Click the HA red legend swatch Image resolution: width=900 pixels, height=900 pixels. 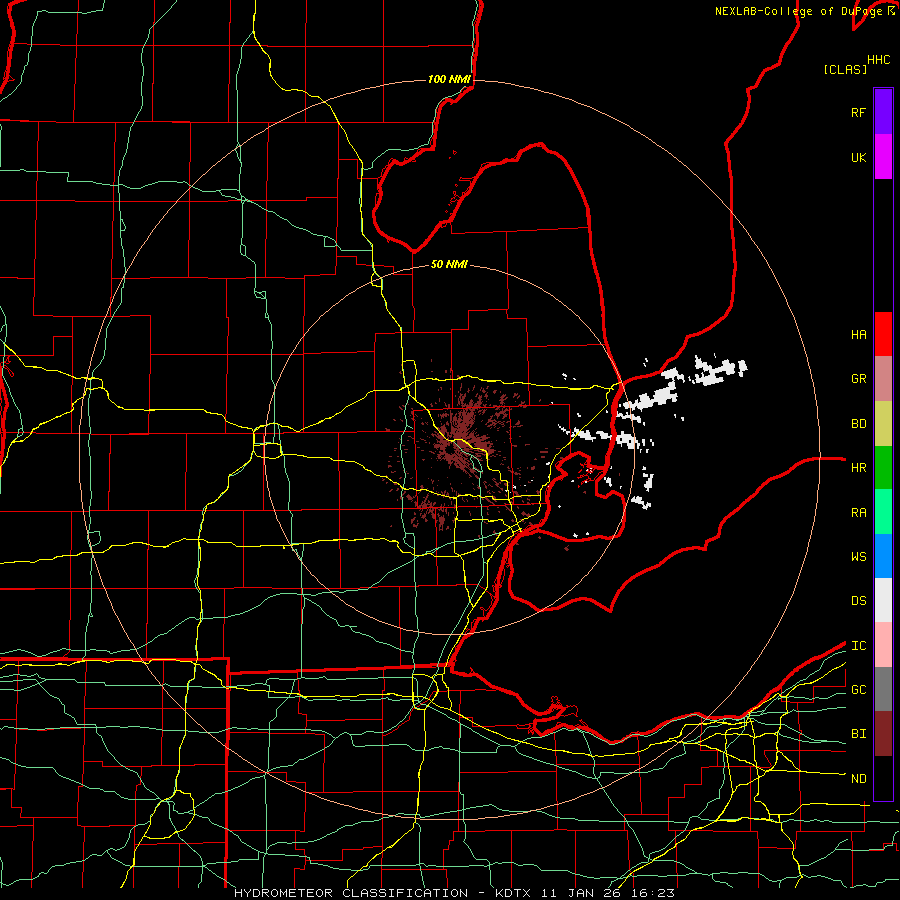(883, 334)
